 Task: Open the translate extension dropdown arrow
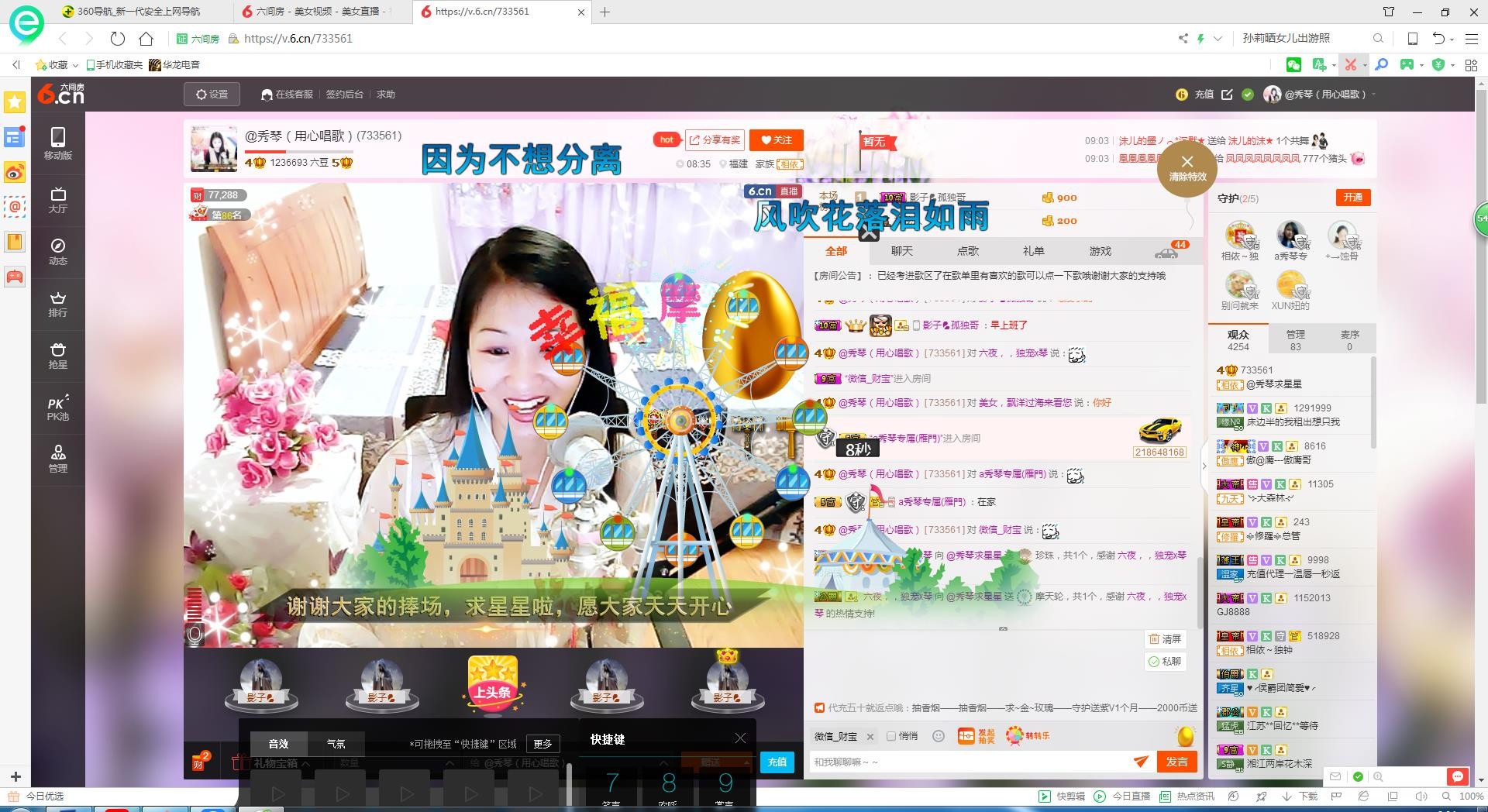(1334, 65)
